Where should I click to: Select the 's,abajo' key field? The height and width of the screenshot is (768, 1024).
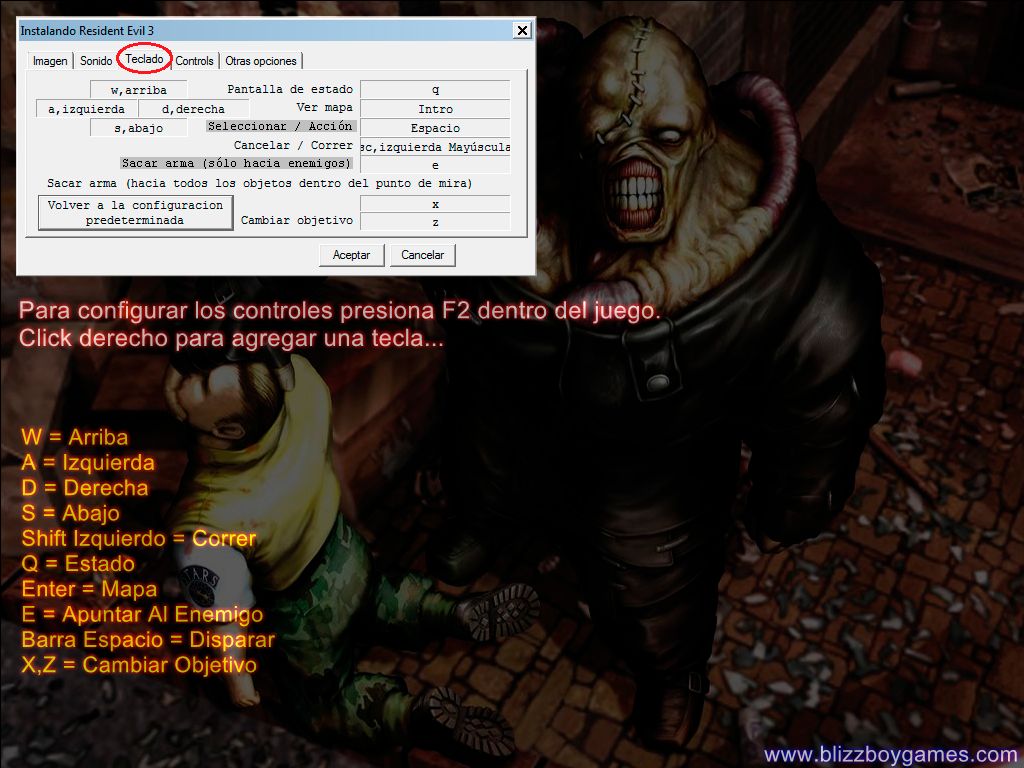pos(138,128)
